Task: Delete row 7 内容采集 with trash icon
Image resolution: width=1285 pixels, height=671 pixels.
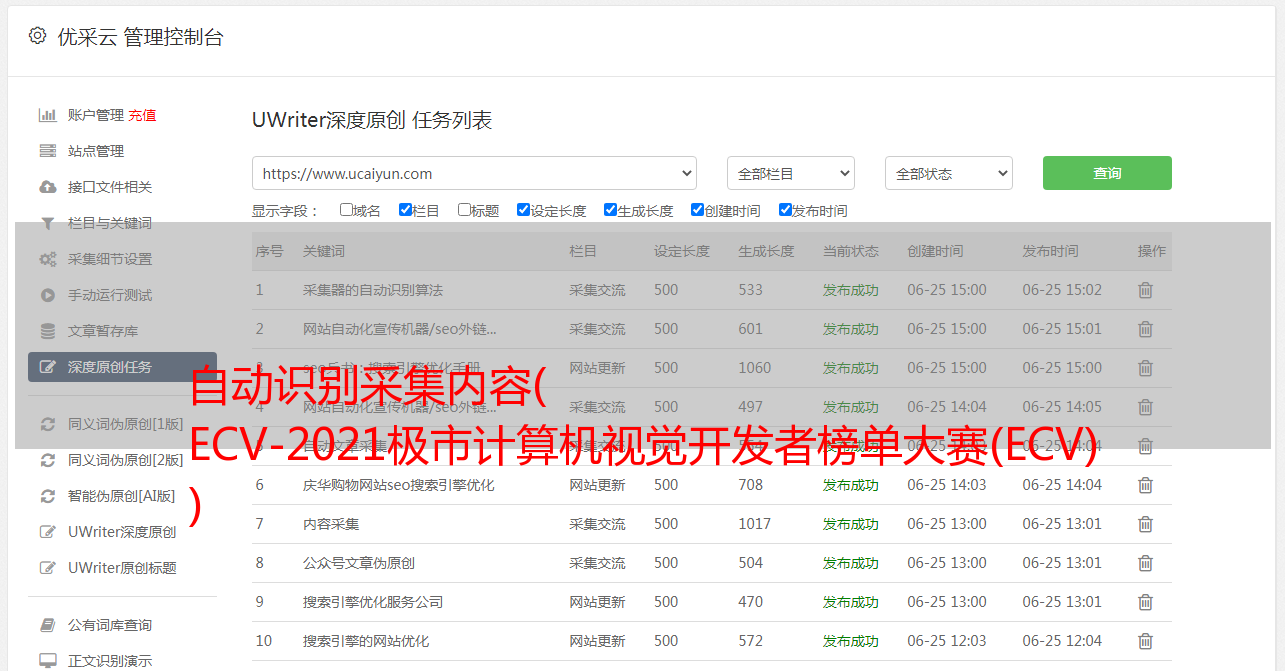Action: [x=1145, y=524]
